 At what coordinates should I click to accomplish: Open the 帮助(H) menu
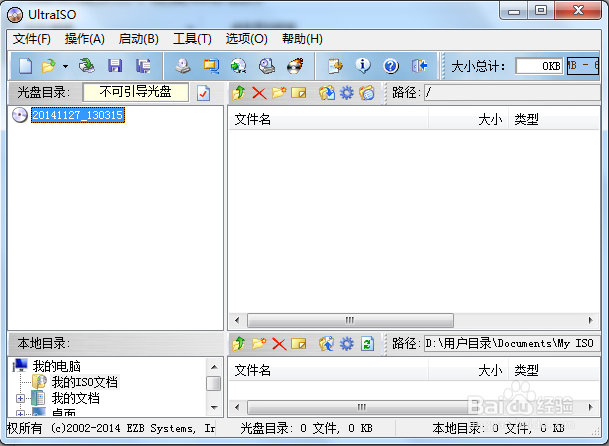(302, 39)
